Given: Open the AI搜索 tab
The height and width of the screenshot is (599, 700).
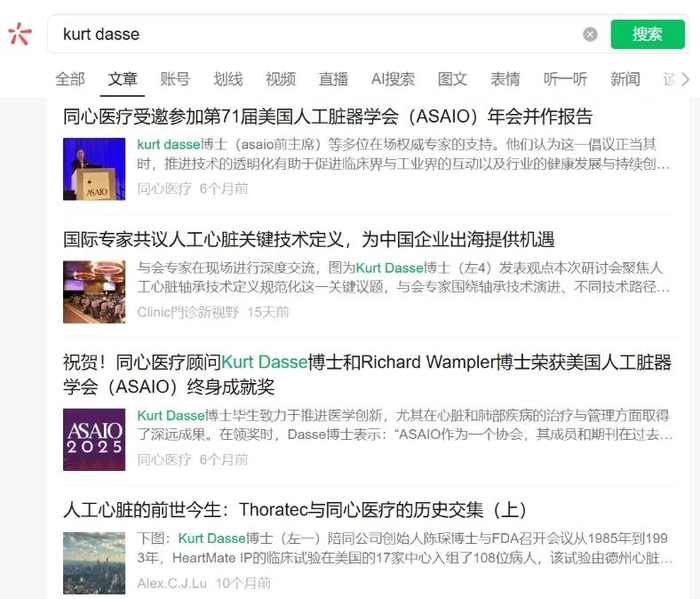Looking at the screenshot, I should (393, 79).
